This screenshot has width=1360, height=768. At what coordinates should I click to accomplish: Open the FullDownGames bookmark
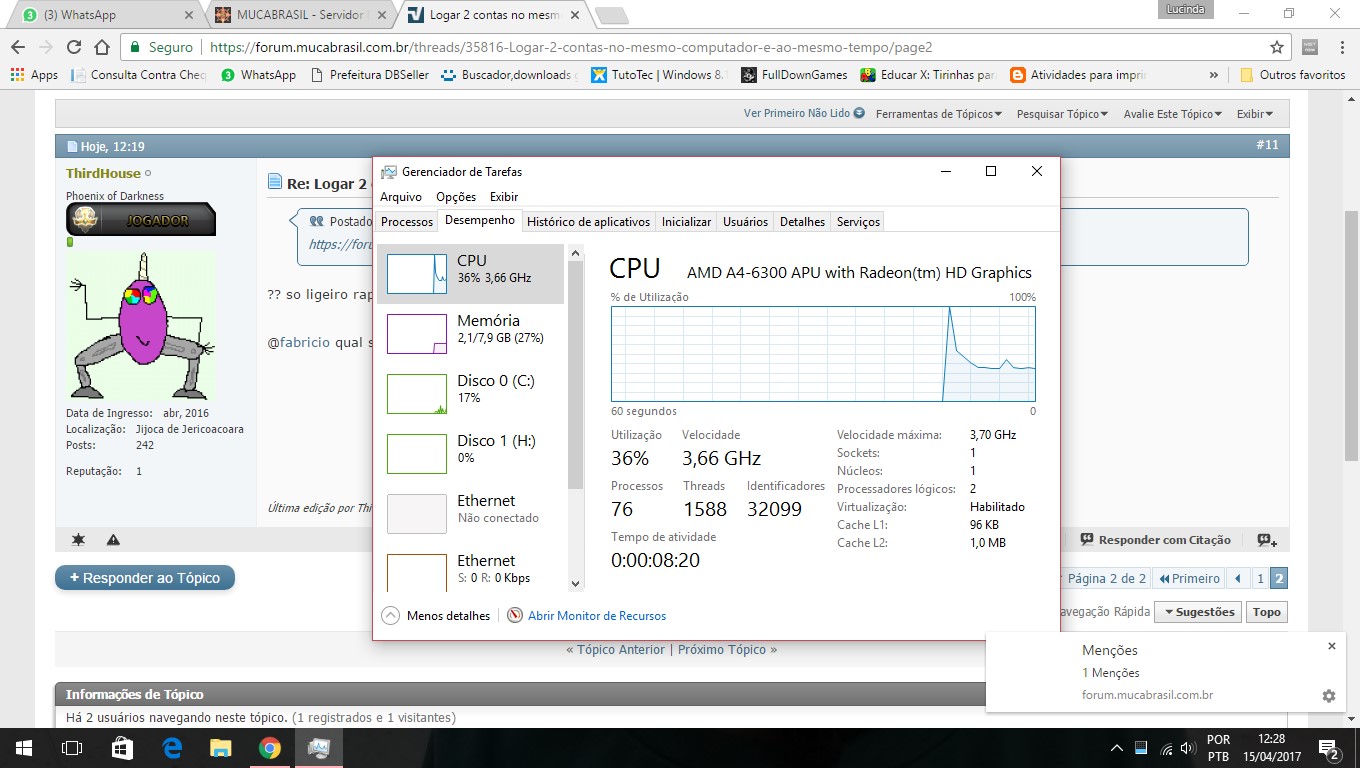795,75
